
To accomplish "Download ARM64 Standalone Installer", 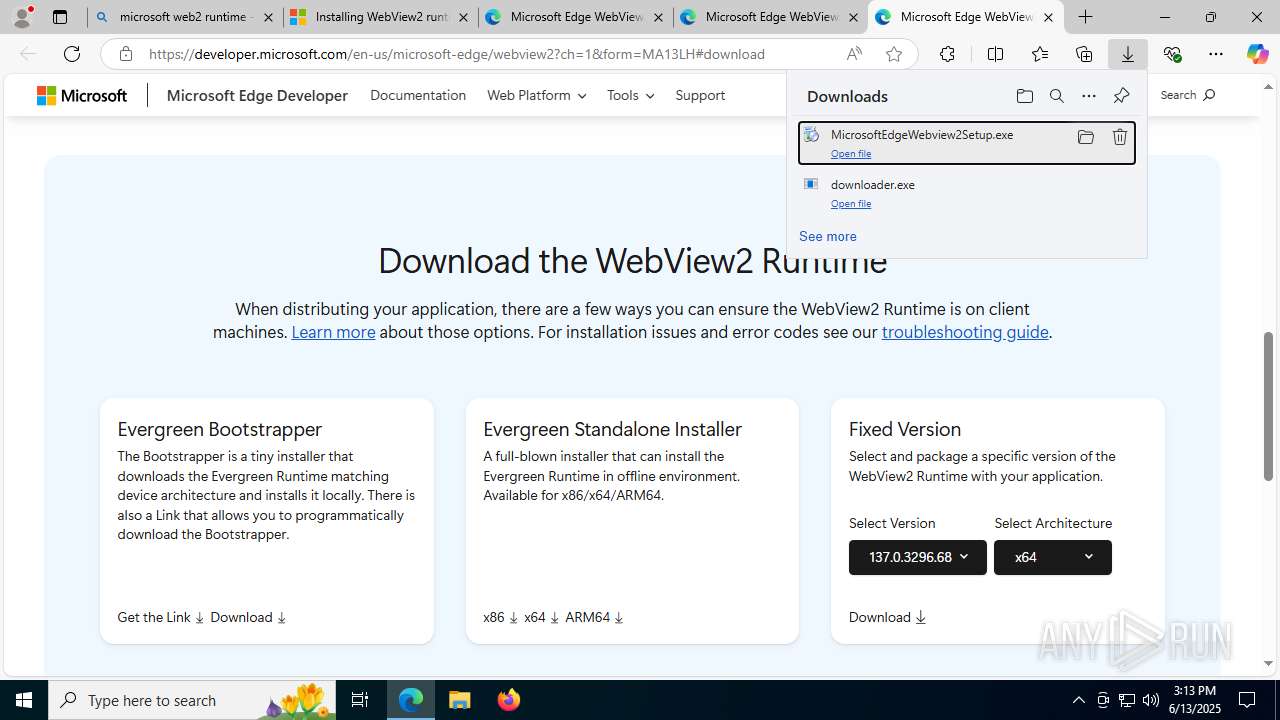I will [x=594, y=617].
